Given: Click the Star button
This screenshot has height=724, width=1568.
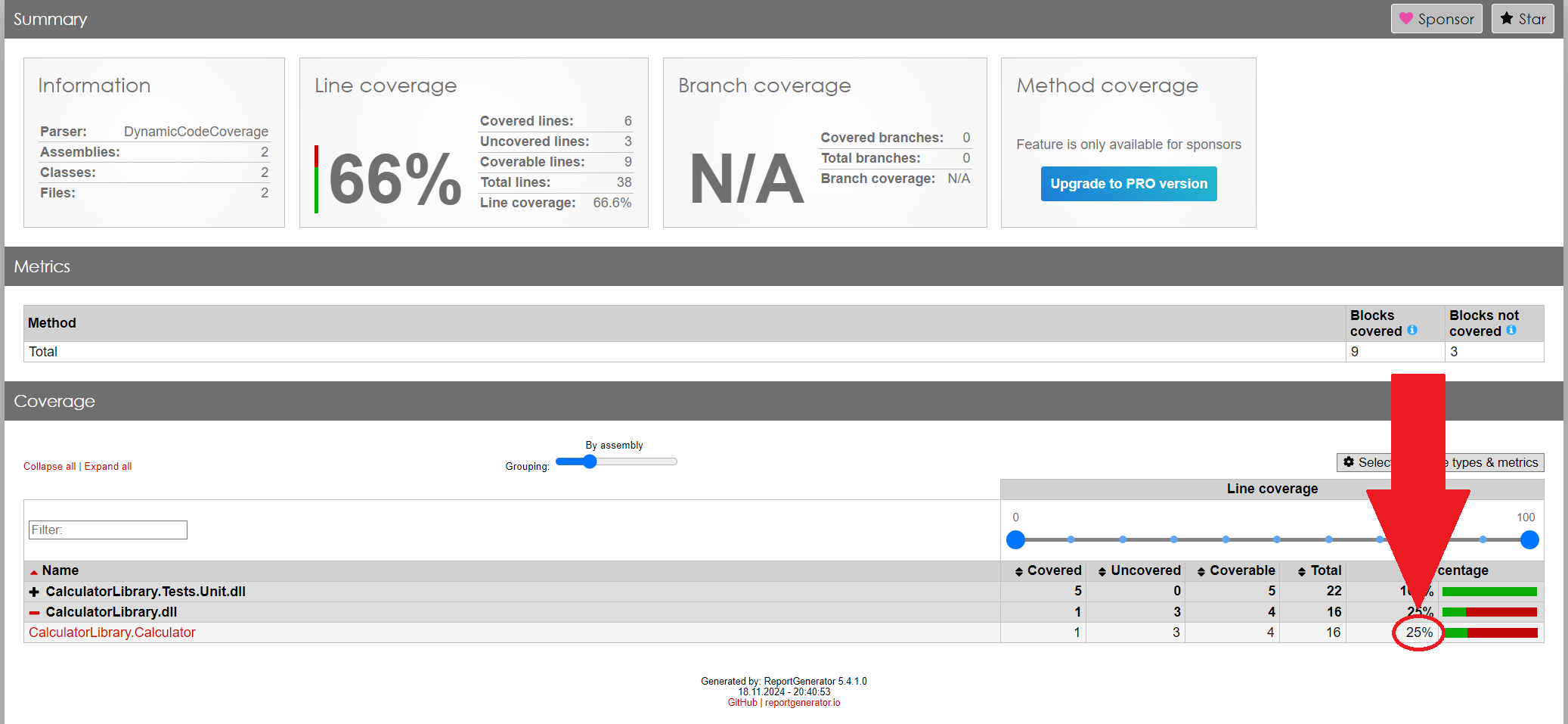Looking at the screenshot, I should [x=1522, y=19].
